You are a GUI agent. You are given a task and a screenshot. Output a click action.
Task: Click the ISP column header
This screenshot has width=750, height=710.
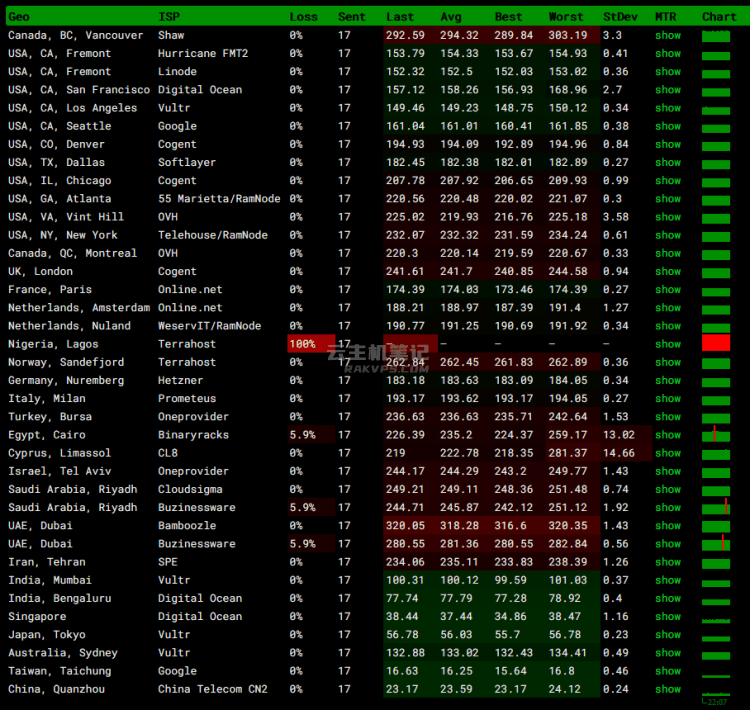click(169, 17)
